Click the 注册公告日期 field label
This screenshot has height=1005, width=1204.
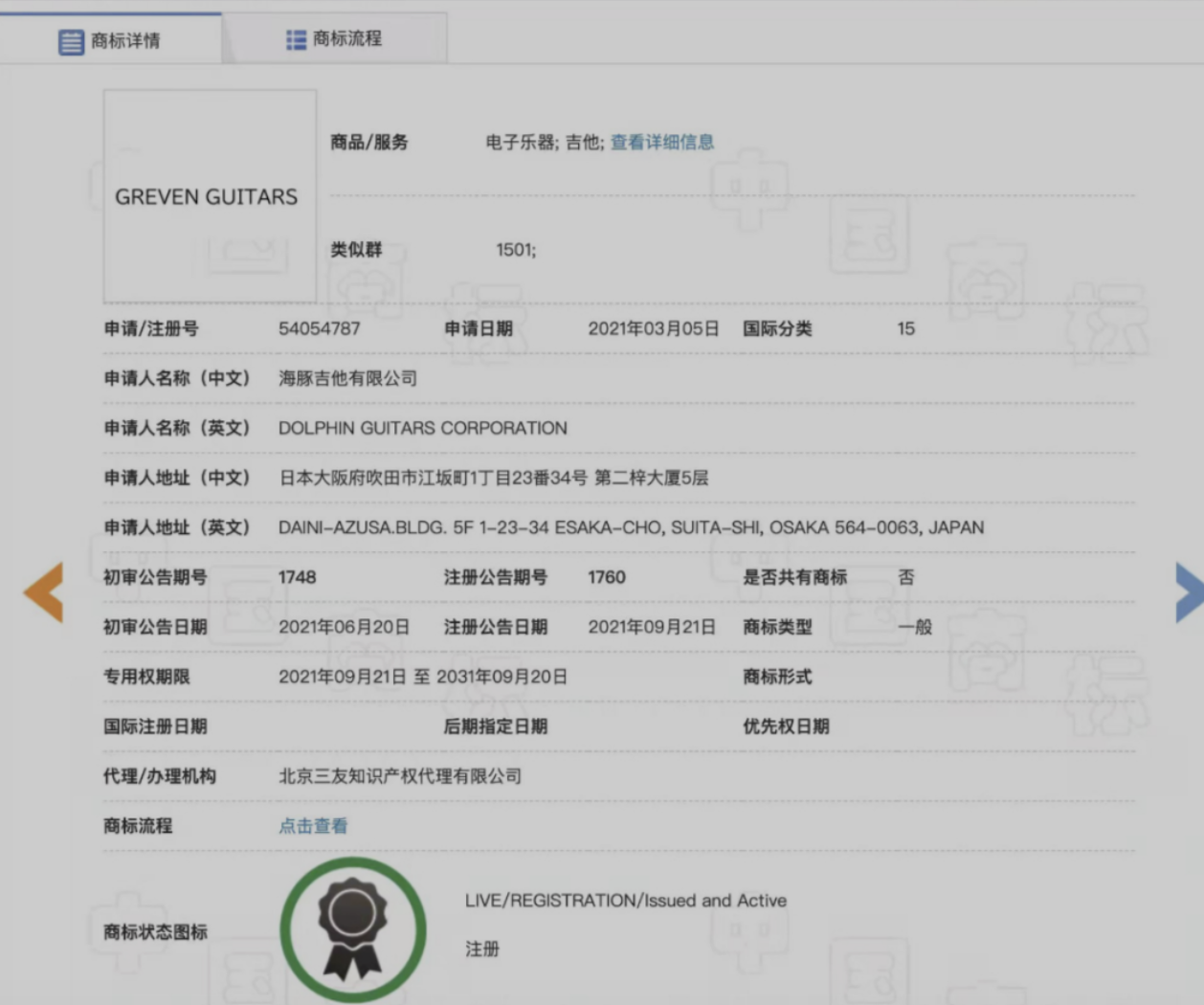click(496, 628)
